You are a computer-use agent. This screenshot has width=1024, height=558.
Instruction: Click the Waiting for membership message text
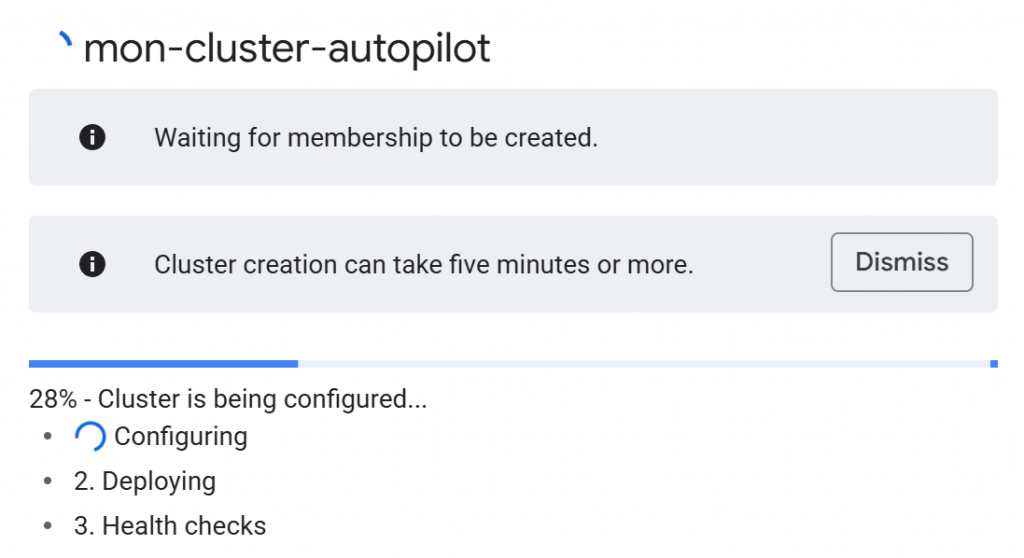tap(375, 137)
